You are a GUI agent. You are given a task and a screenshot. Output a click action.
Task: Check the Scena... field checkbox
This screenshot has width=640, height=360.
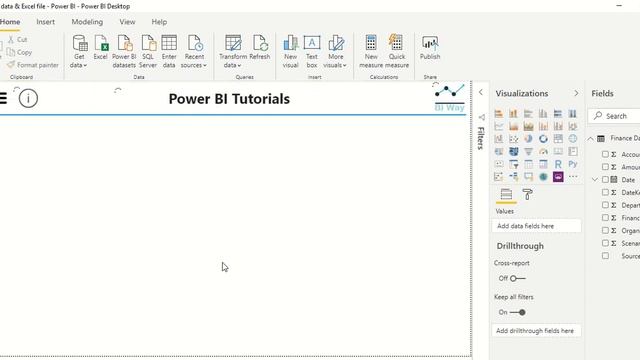[x=605, y=243]
